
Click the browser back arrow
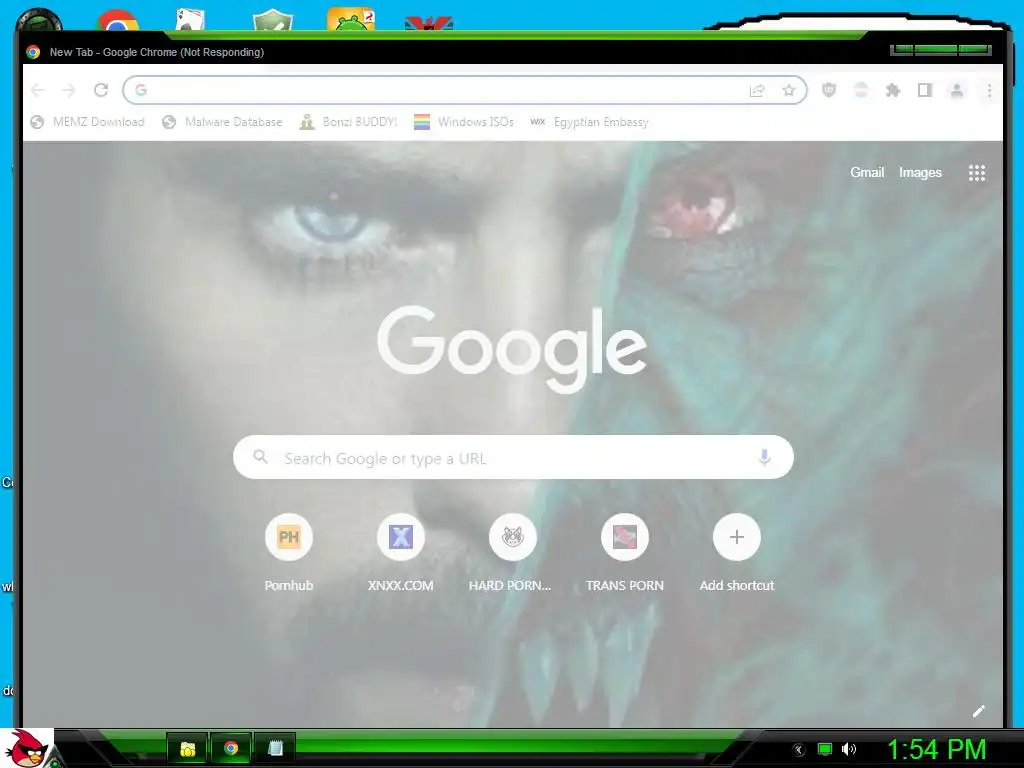pyautogui.click(x=38, y=90)
